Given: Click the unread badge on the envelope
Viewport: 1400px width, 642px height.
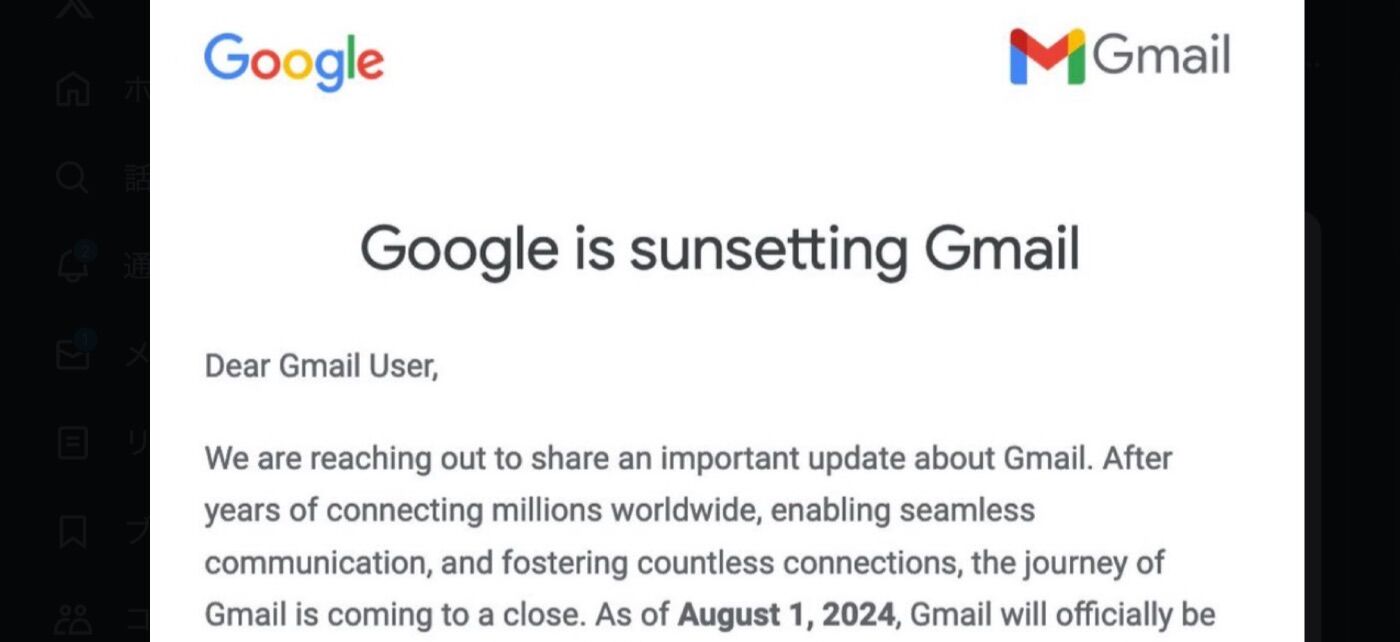Looking at the screenshot, I should [x=85, y=340].
